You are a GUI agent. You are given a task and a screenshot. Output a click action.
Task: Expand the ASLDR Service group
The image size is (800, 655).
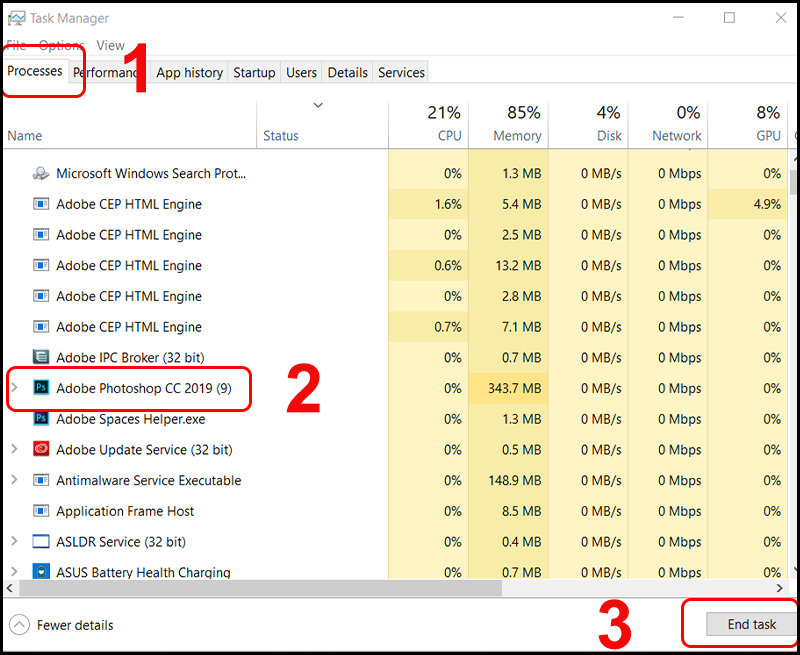[14, 541]
